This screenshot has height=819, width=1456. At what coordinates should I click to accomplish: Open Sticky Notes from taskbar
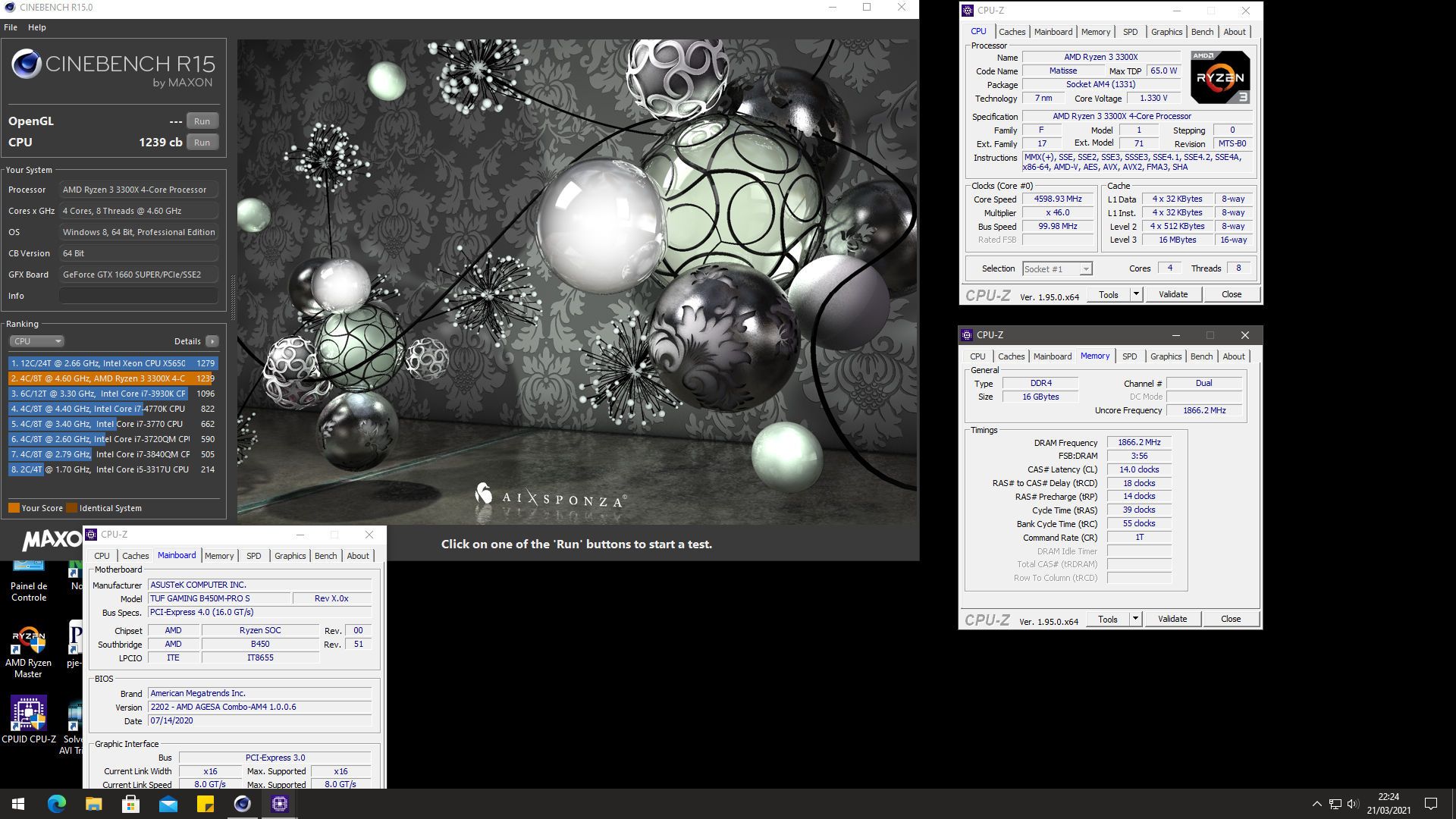point(206,804)
